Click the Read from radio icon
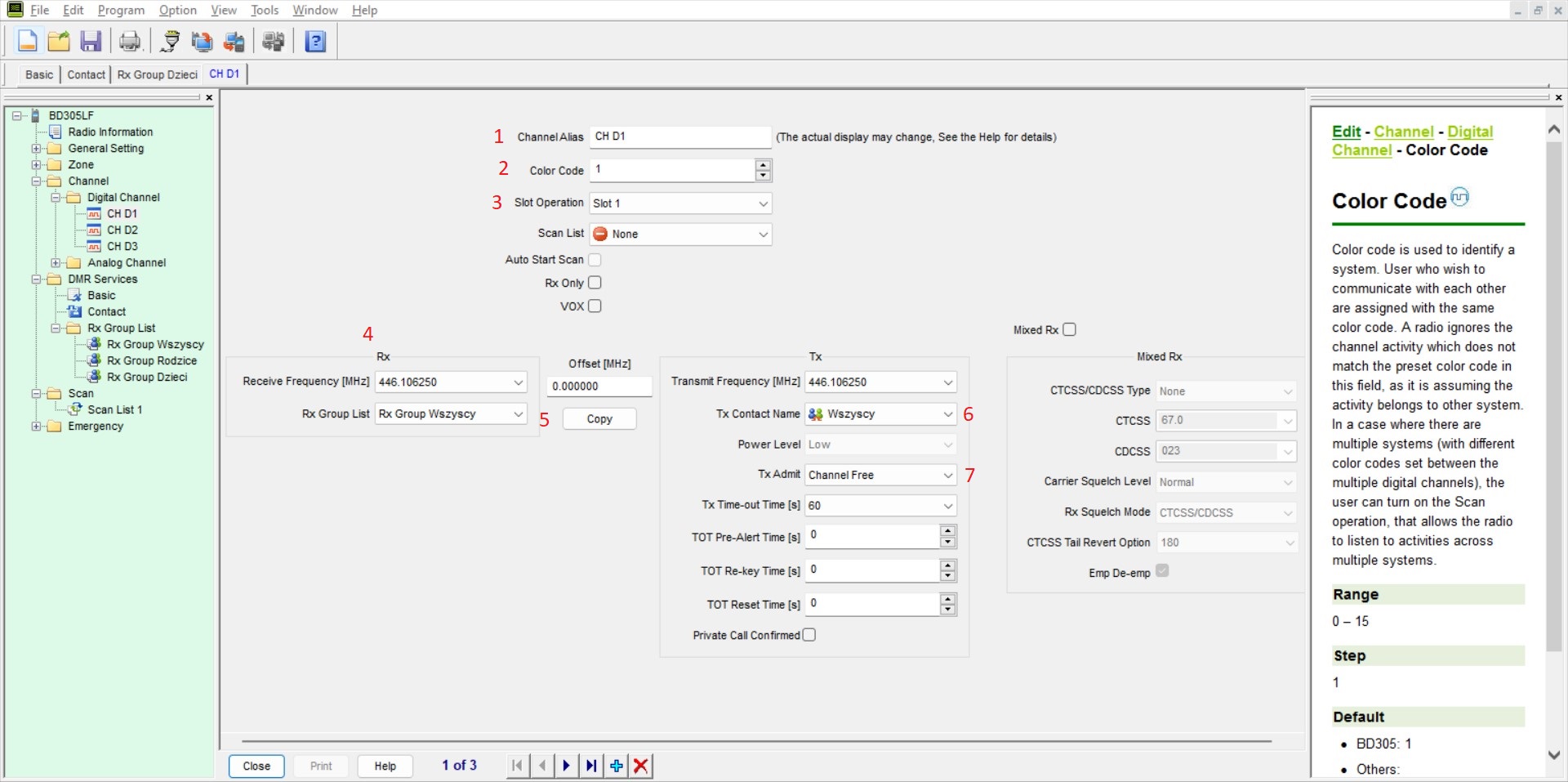The width and height of the screenshot is (1568, 782). [202, 41]
